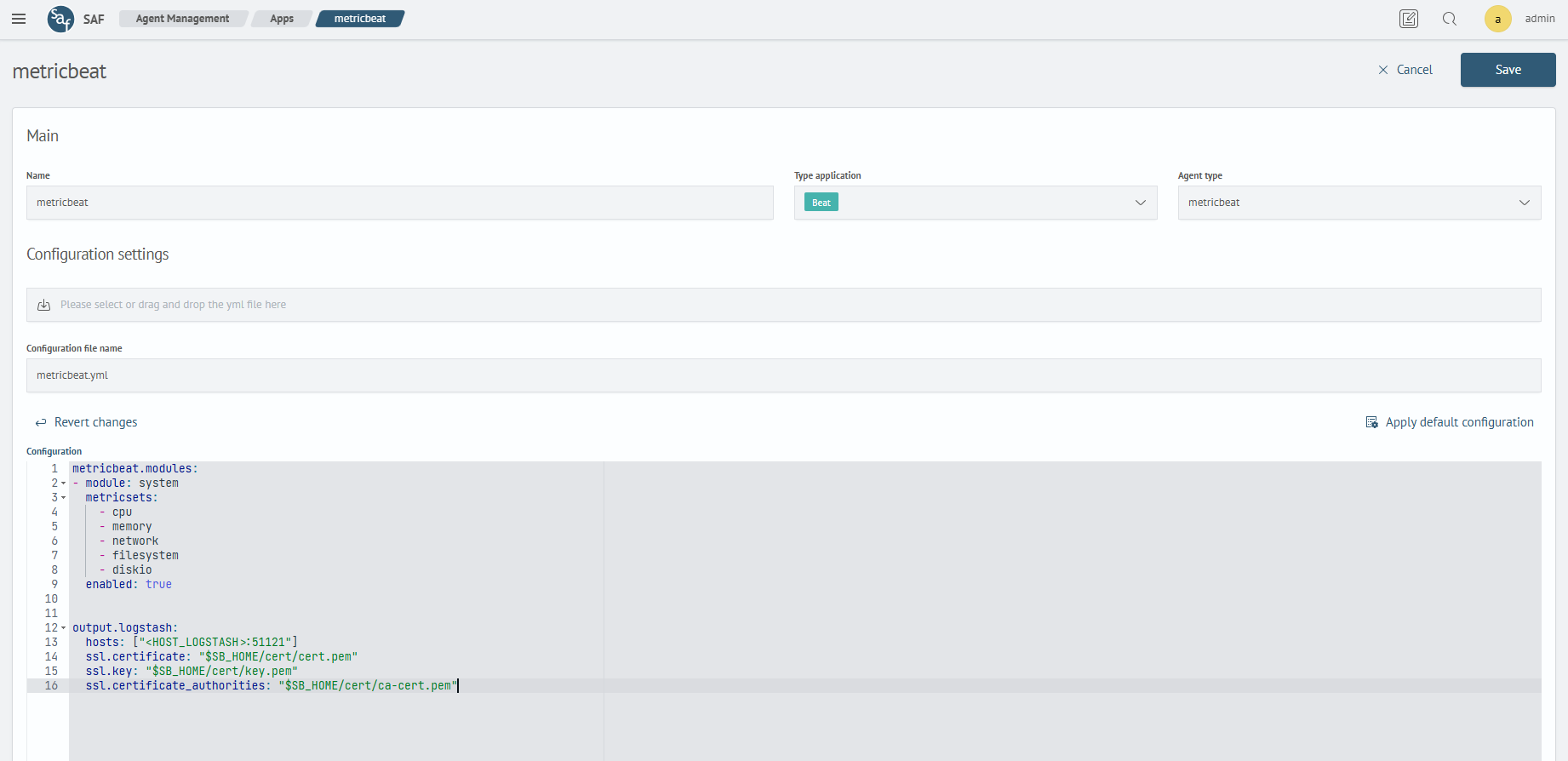Click the metricbeat page title

(60, 72)
